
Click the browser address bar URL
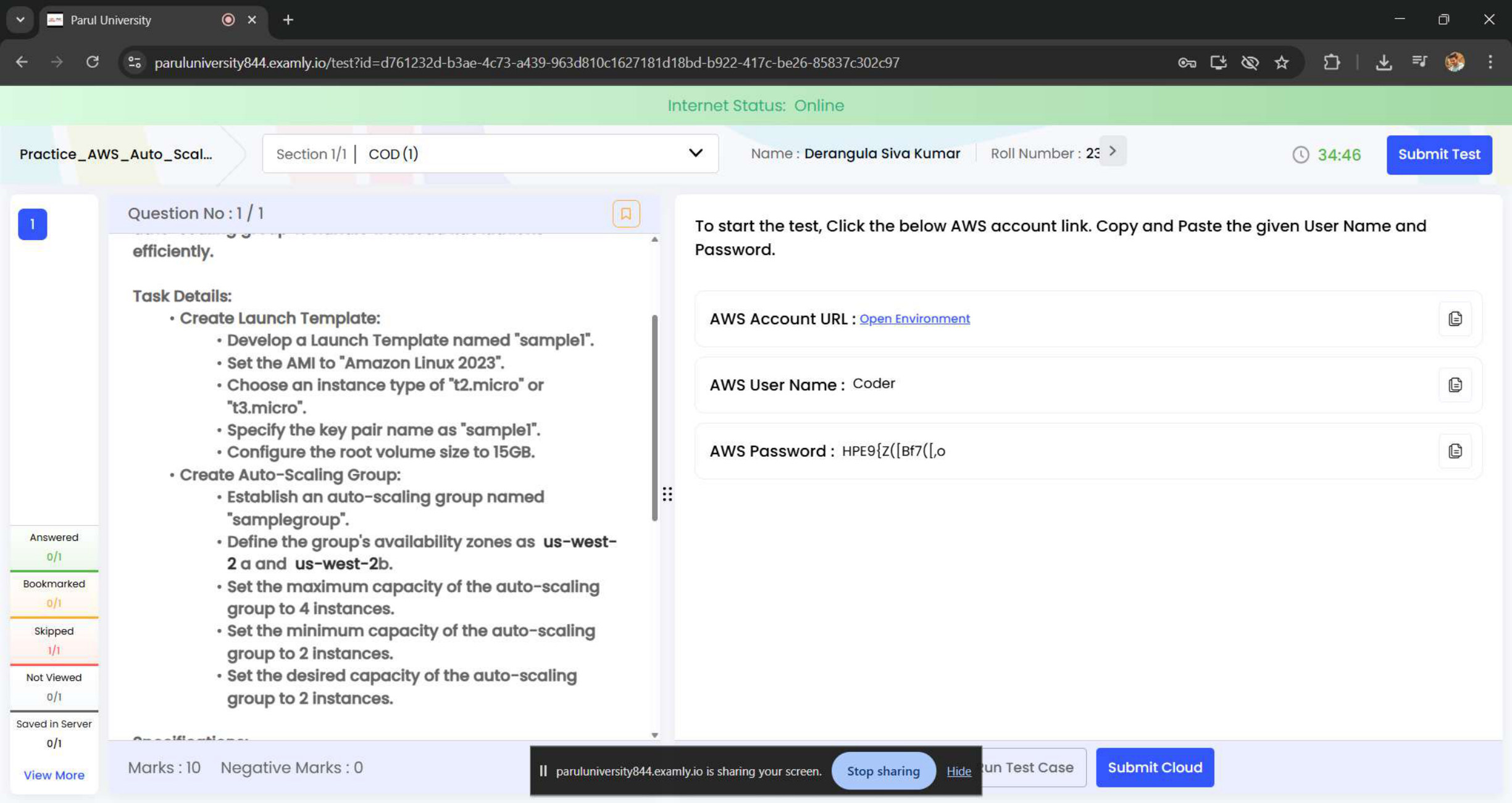click(x=527, y=62)
